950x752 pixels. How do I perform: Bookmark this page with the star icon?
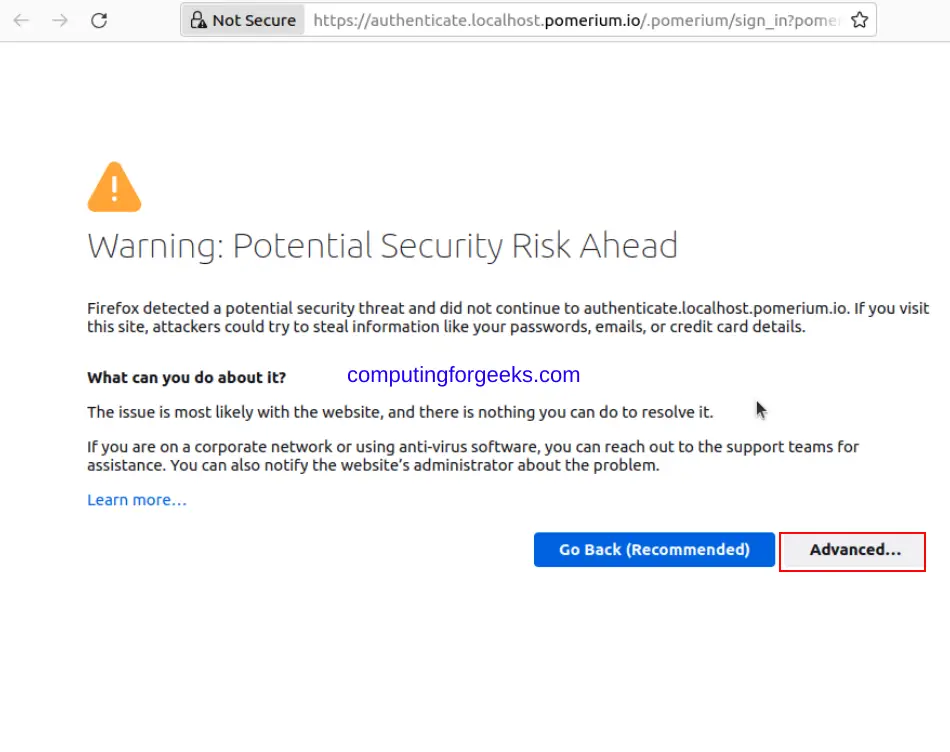click(859, 20)
